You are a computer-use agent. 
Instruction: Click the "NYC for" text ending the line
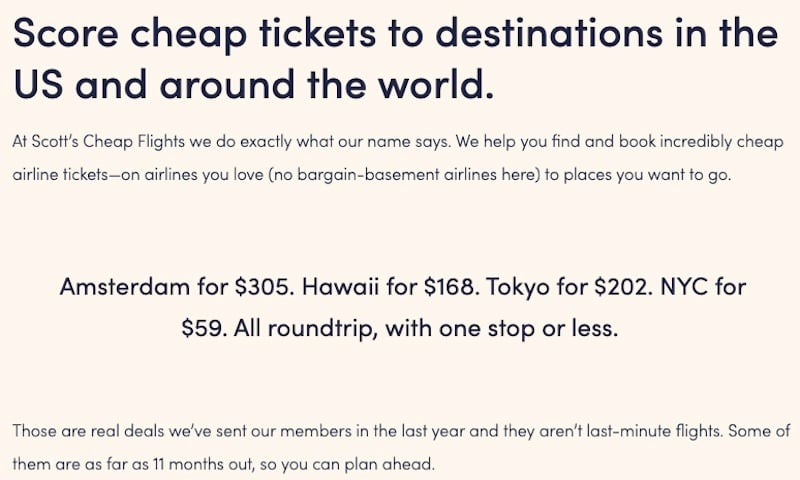pyautogui.click(x=703, y=287)
